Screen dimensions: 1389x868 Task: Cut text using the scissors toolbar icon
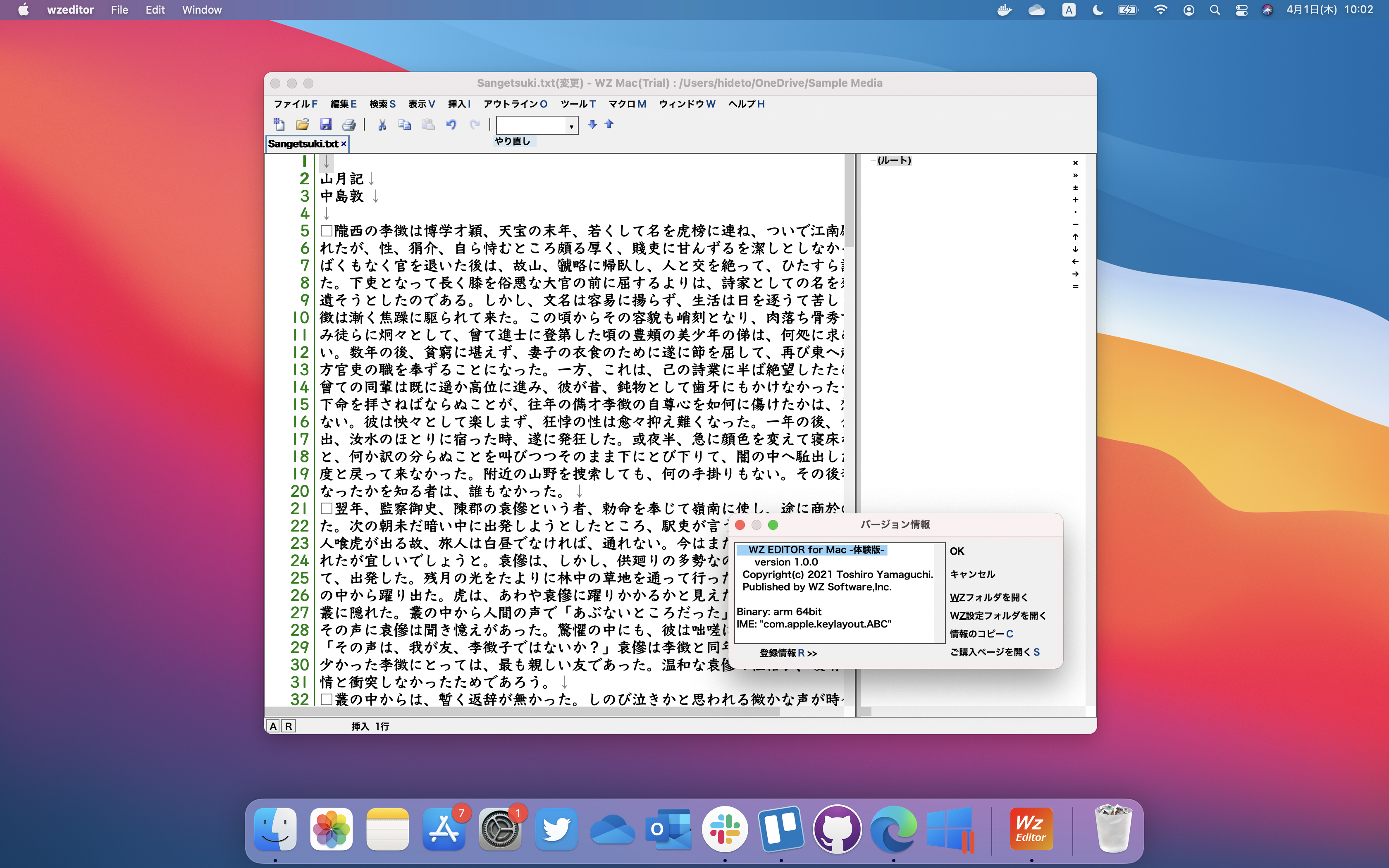[382, 124]
